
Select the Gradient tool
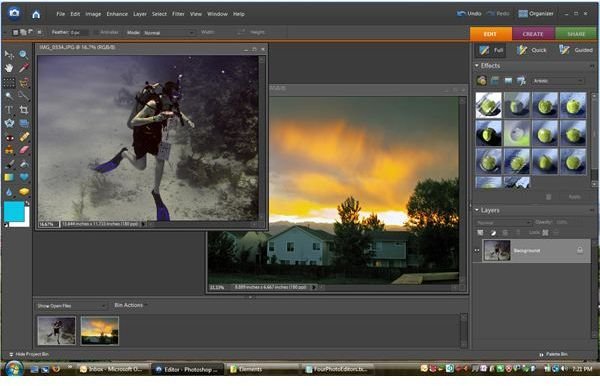9,177
